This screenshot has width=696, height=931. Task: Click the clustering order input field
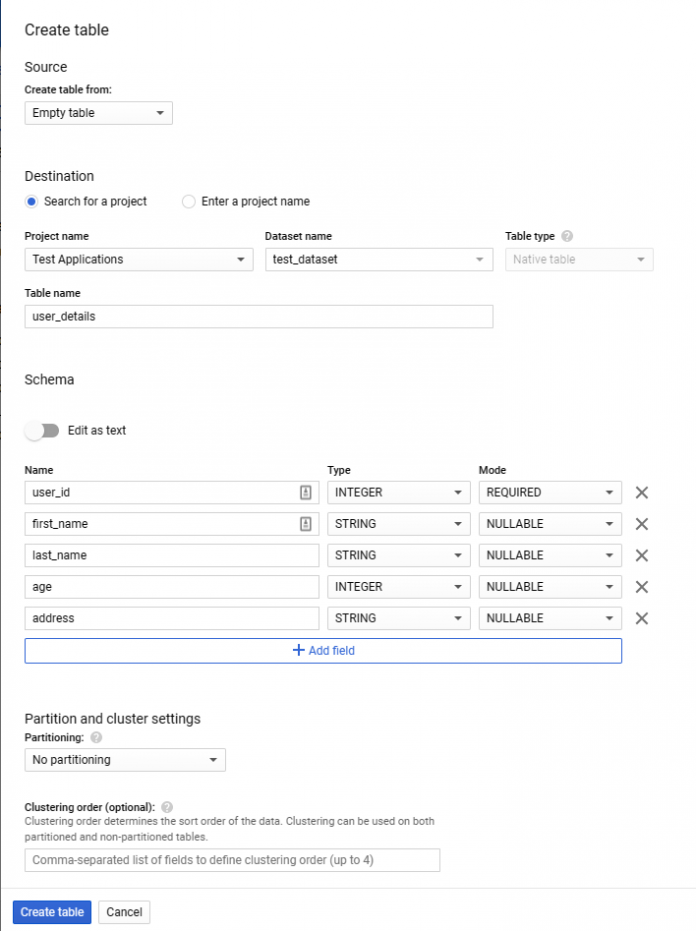(x=232, y=859)
